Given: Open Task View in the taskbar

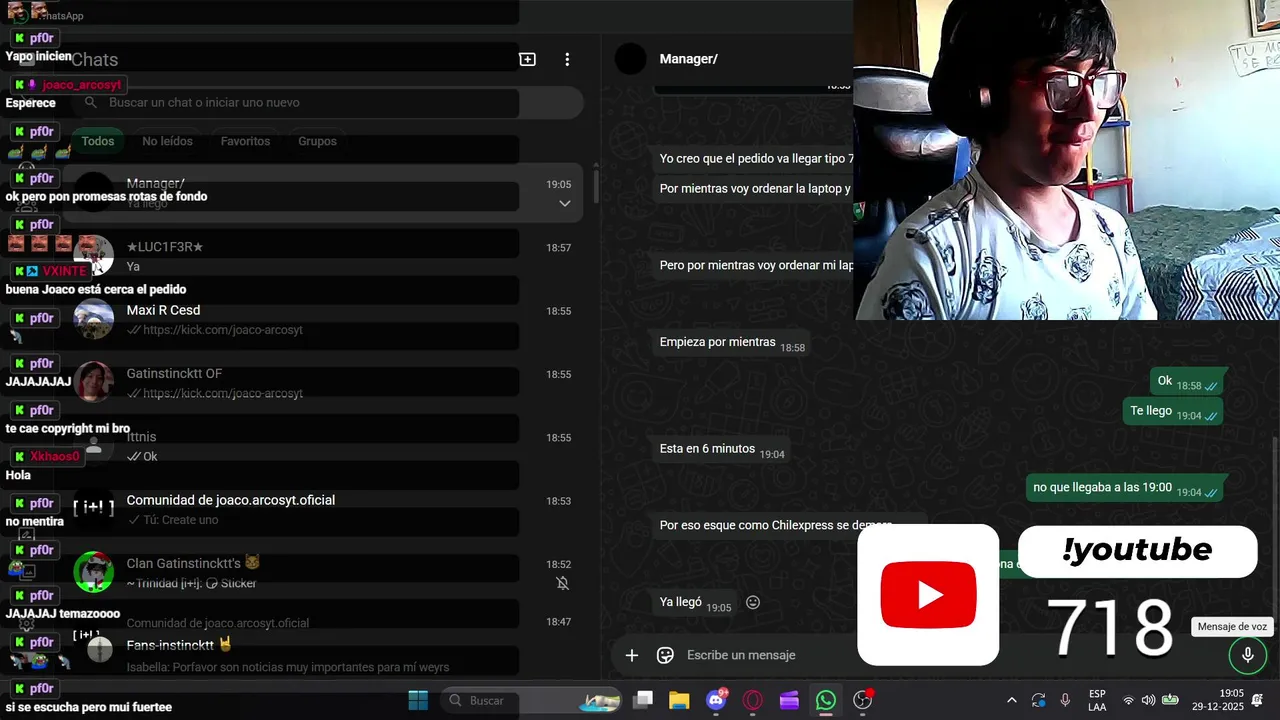Looking at the screenshot, I should (643, 700).
